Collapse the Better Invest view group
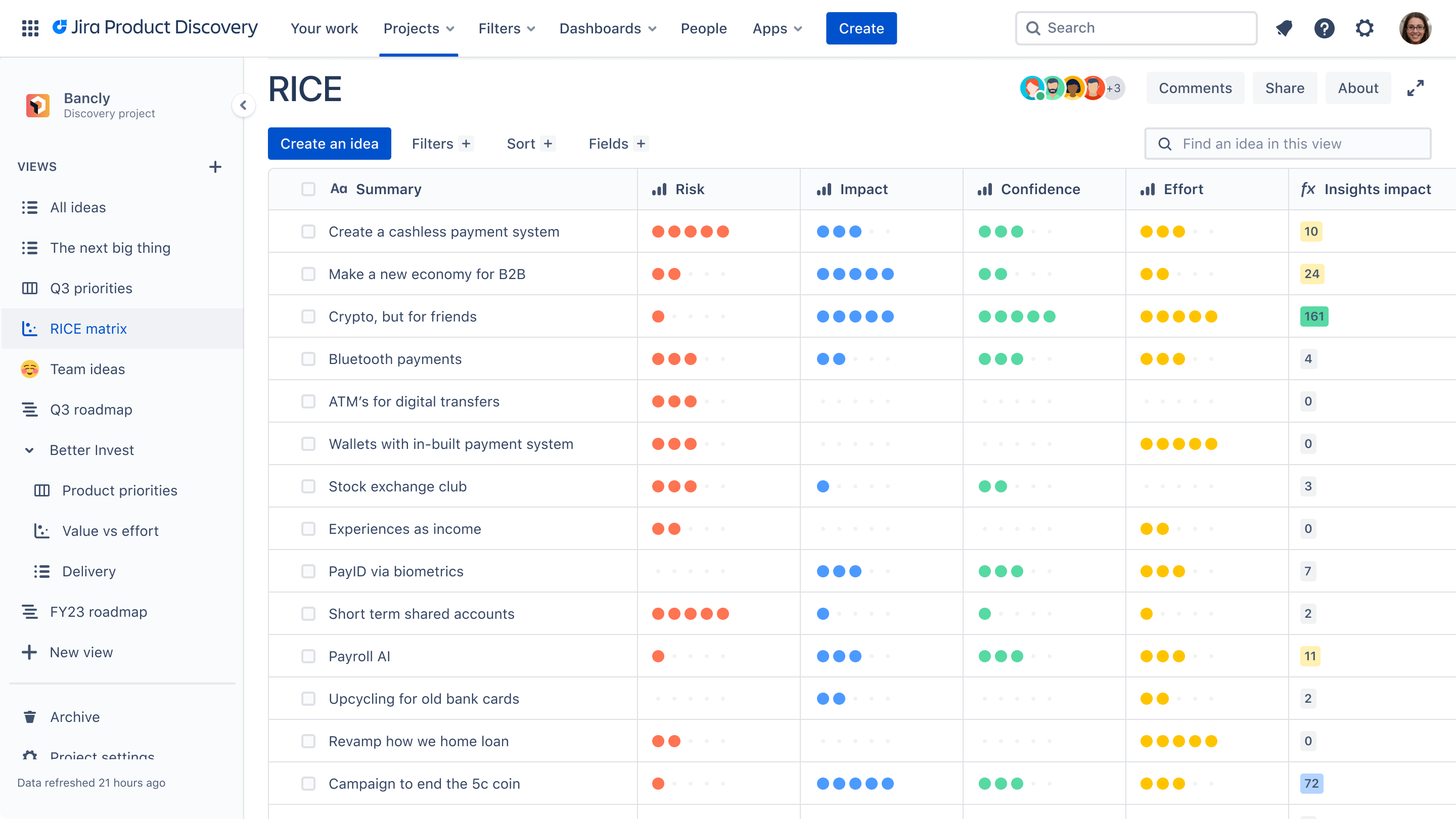Viewport: 1456px width, 819px height. pyautogui.click(x=29, y=450)
